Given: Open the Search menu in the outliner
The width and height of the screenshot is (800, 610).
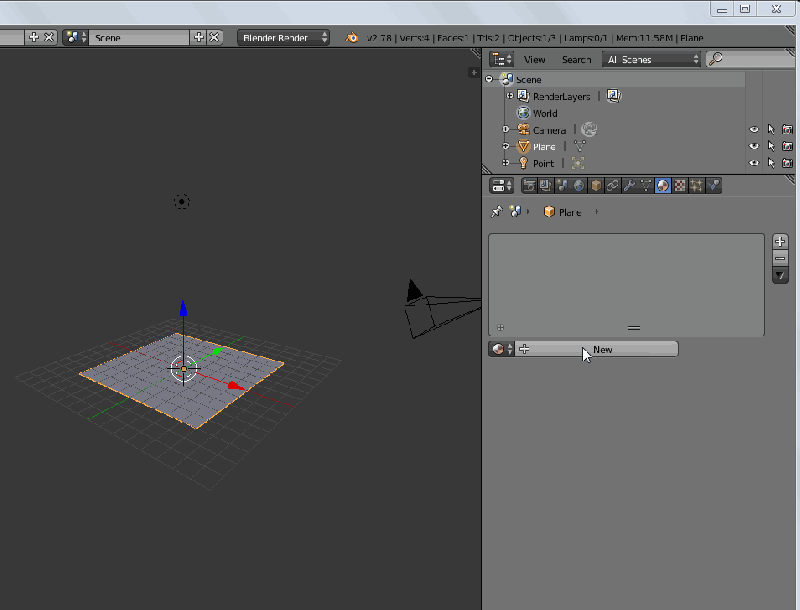Looking at the screenshot, I should coord(577,59).
